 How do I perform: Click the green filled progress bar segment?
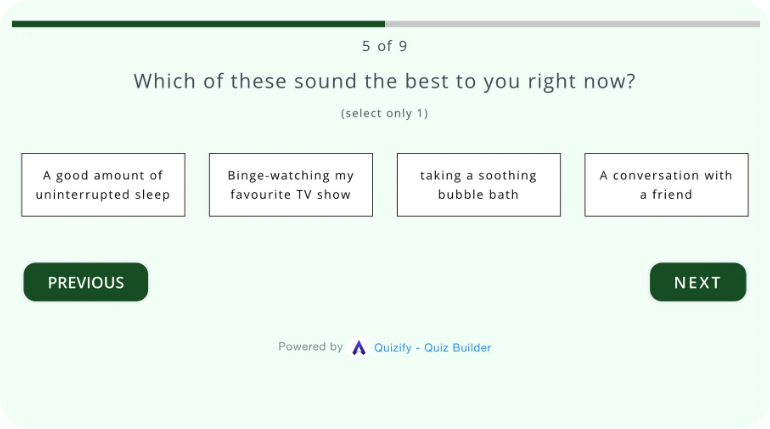[198, 24]
